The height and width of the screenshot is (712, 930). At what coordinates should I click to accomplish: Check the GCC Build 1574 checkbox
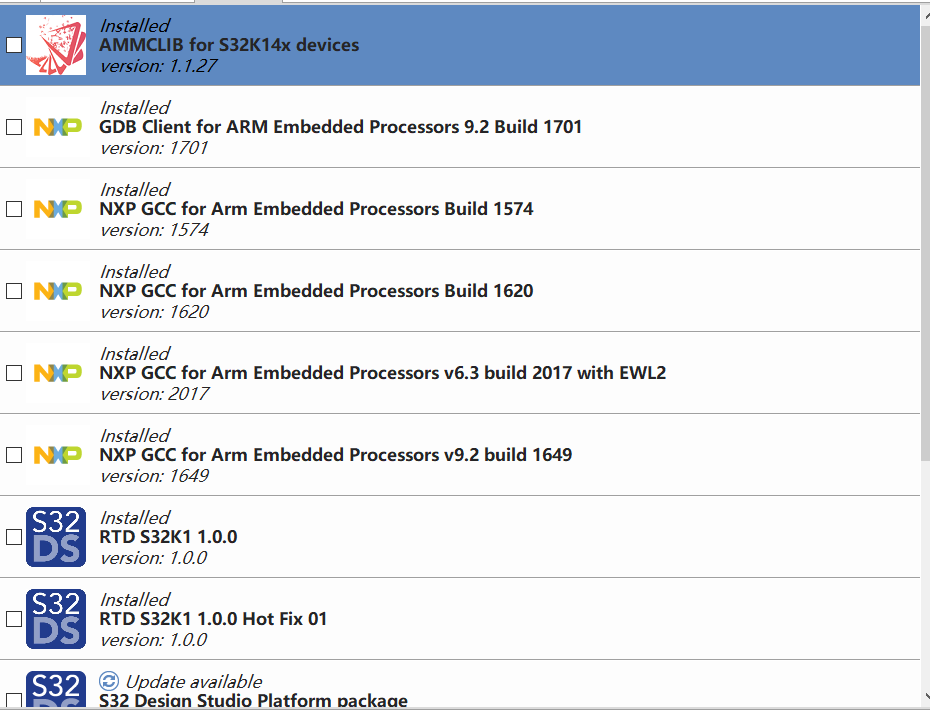click(x=14, y=208)
